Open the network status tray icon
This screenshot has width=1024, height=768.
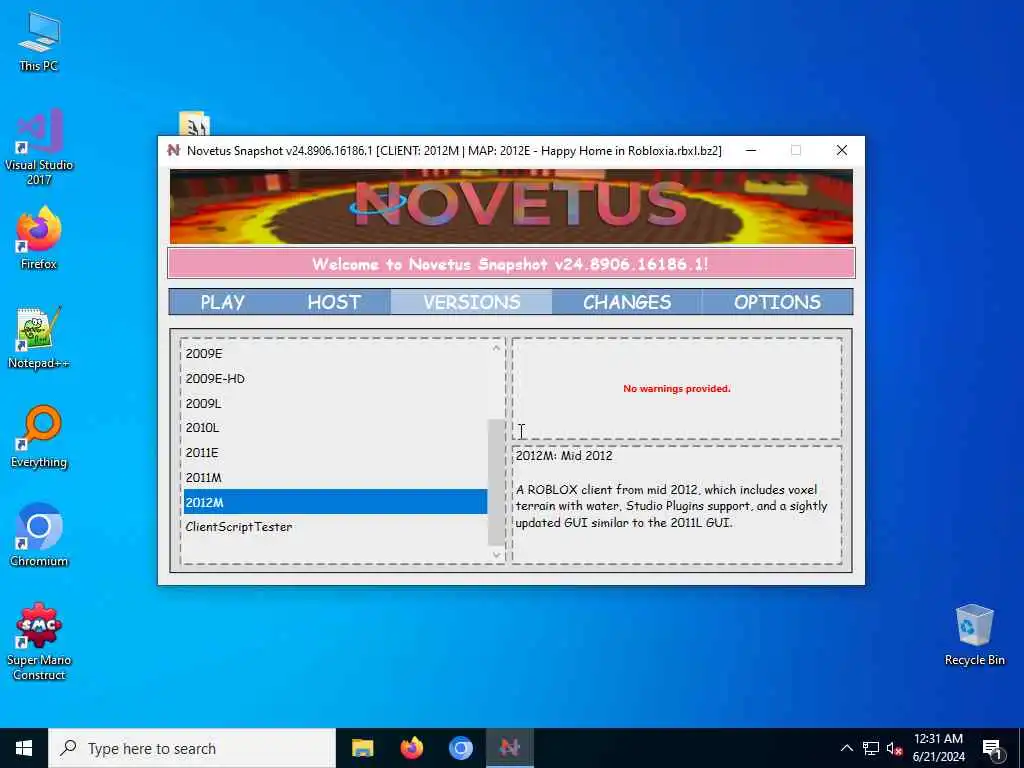pyautogui.click(x=871, y=748)
